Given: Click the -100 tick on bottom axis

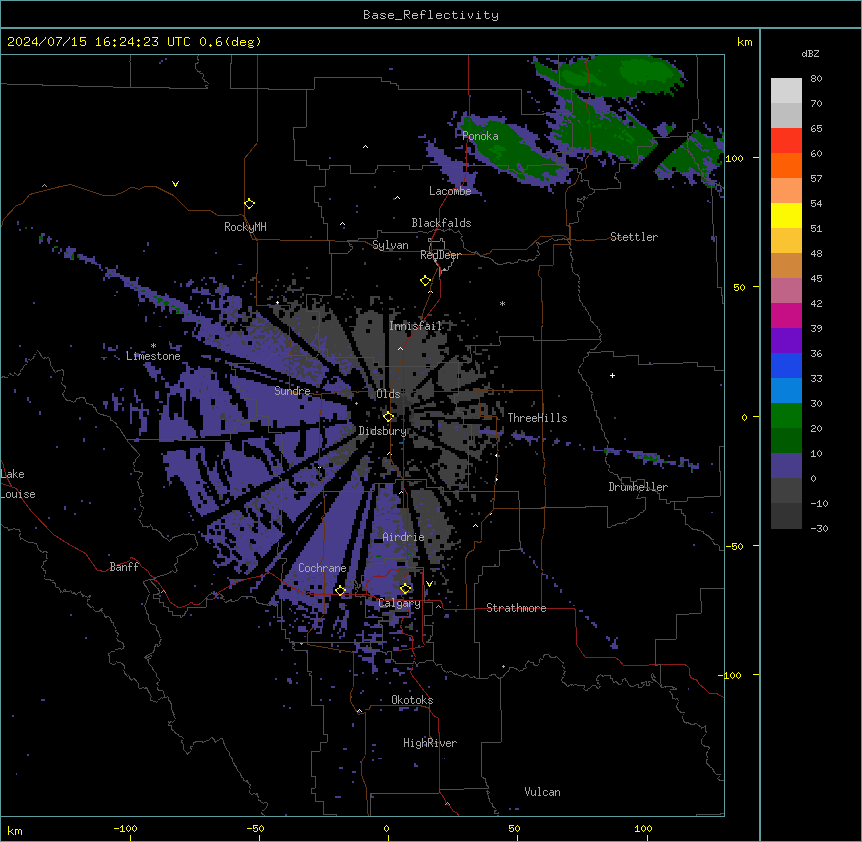Looking at the screenshot, I should coord(125,828).
